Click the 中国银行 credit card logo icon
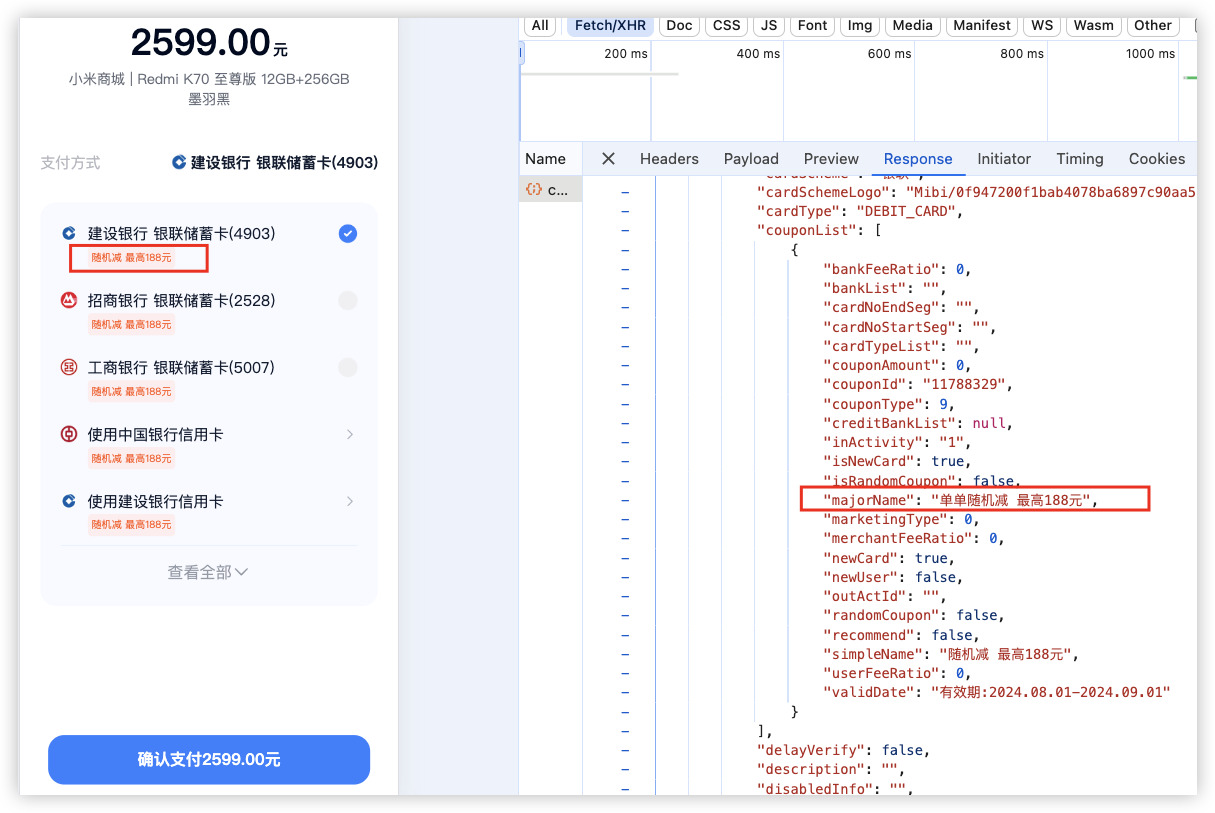1215x813 pixels. (69, 434)
